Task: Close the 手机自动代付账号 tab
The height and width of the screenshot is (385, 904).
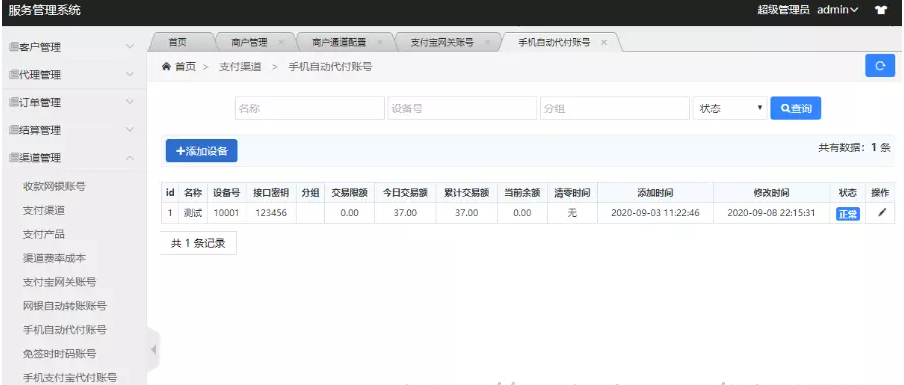Action: coord(604,42)
